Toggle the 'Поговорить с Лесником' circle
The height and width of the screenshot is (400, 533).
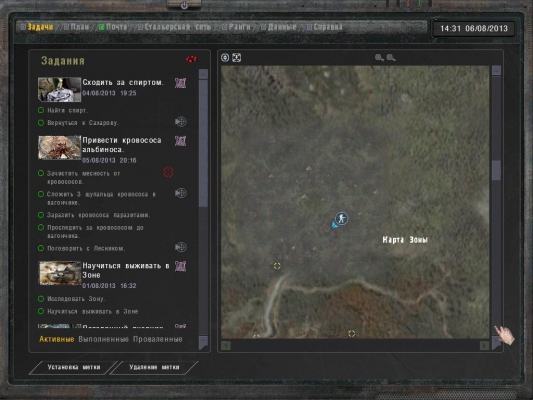pyautogui.click(x=41, y=248)
